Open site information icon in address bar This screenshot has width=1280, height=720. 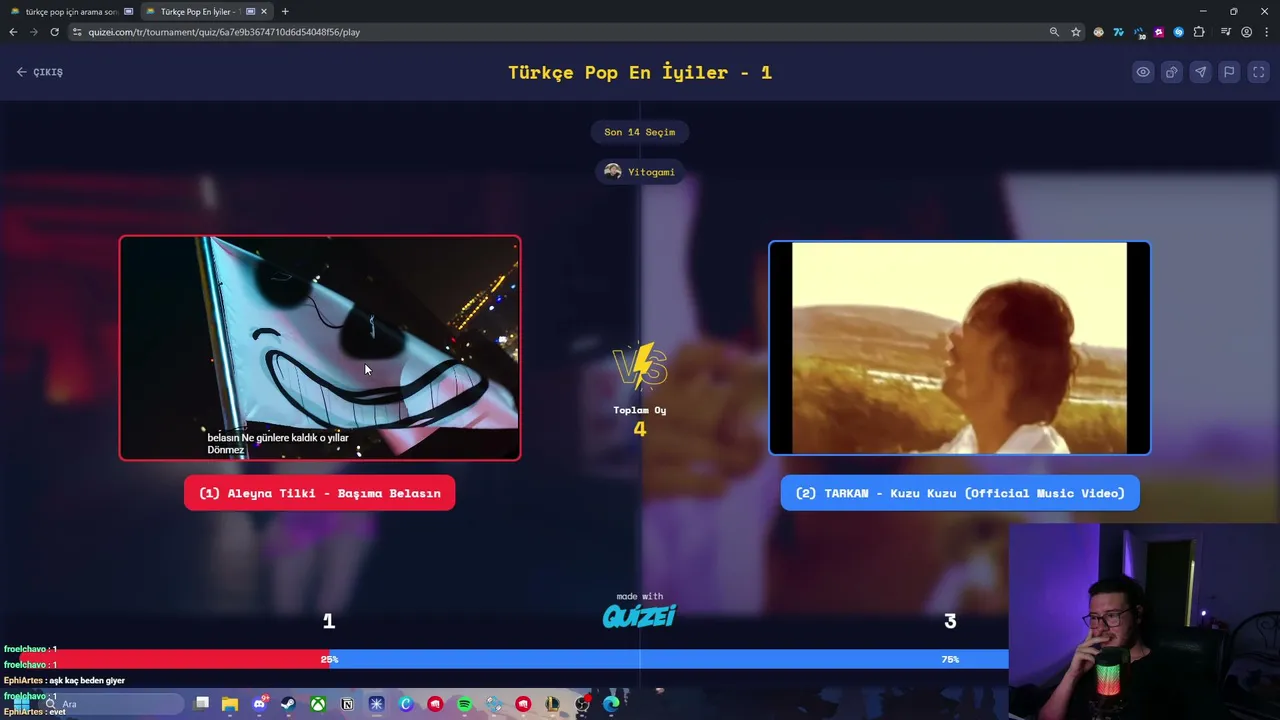[x=78, y=32]
